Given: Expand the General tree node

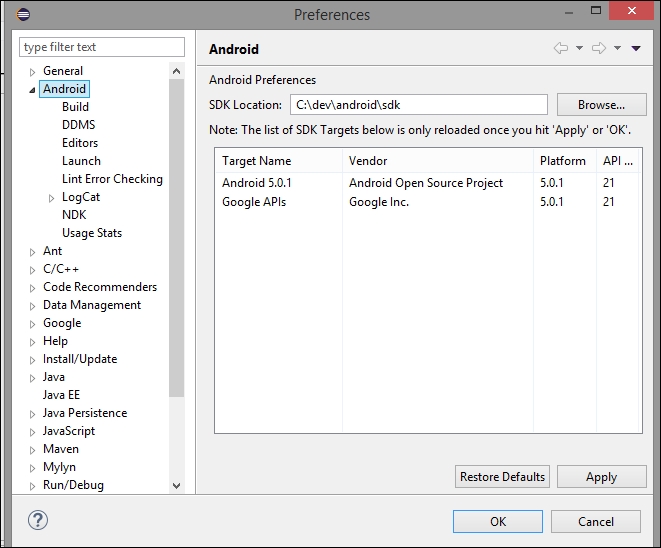Looking at the screenshot, I should click(x=32, y=72).
